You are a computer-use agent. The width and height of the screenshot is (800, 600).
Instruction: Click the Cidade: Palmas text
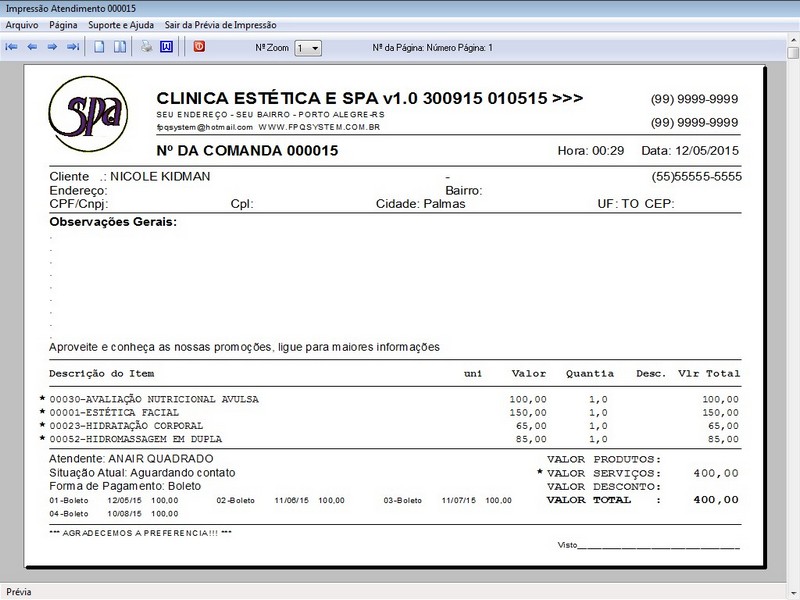pos(420,204)
